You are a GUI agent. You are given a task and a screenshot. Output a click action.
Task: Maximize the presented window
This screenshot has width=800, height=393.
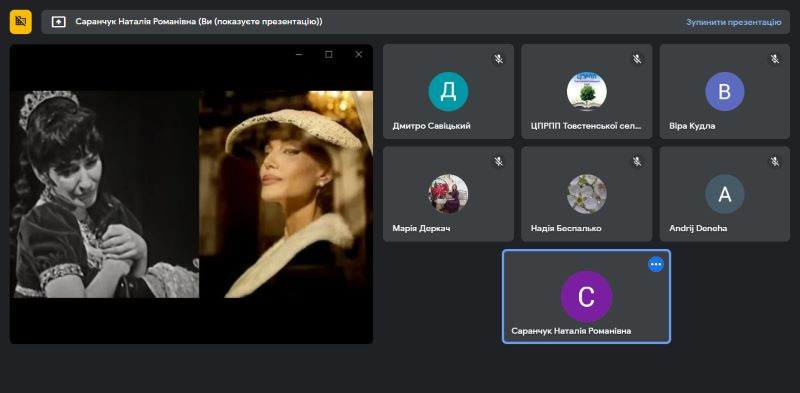(329, 55)
